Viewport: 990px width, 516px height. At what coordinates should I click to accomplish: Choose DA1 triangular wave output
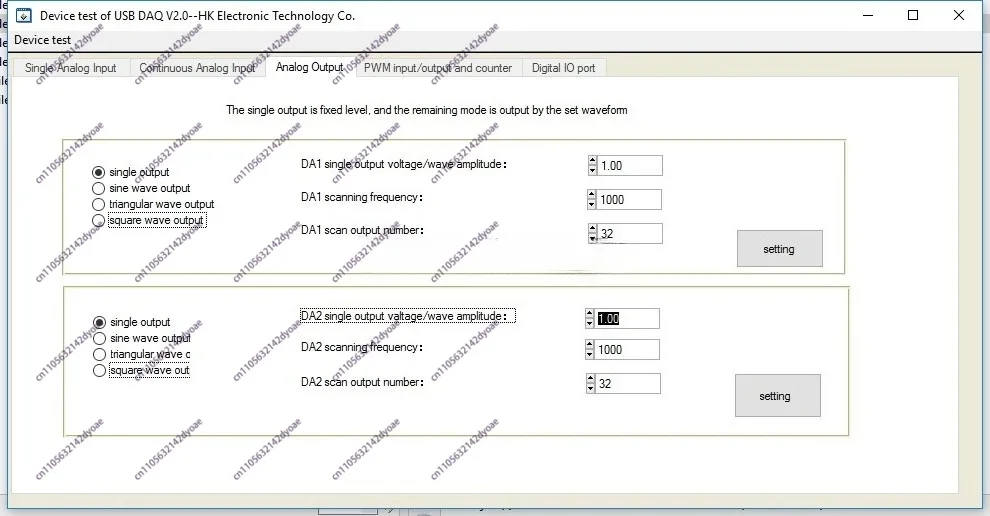coord(98,204)
